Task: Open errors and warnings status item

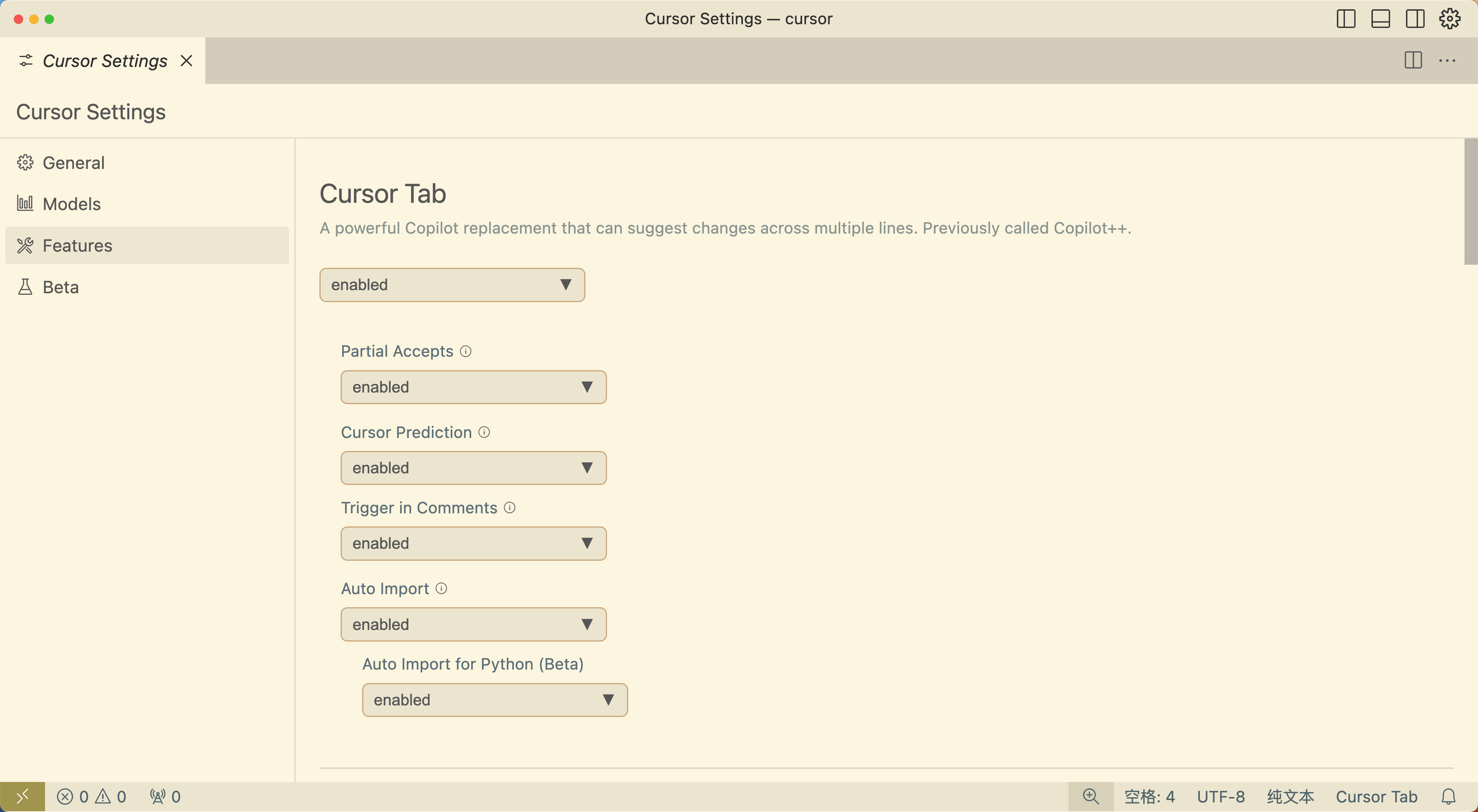Action: click(x=91, y=797)
